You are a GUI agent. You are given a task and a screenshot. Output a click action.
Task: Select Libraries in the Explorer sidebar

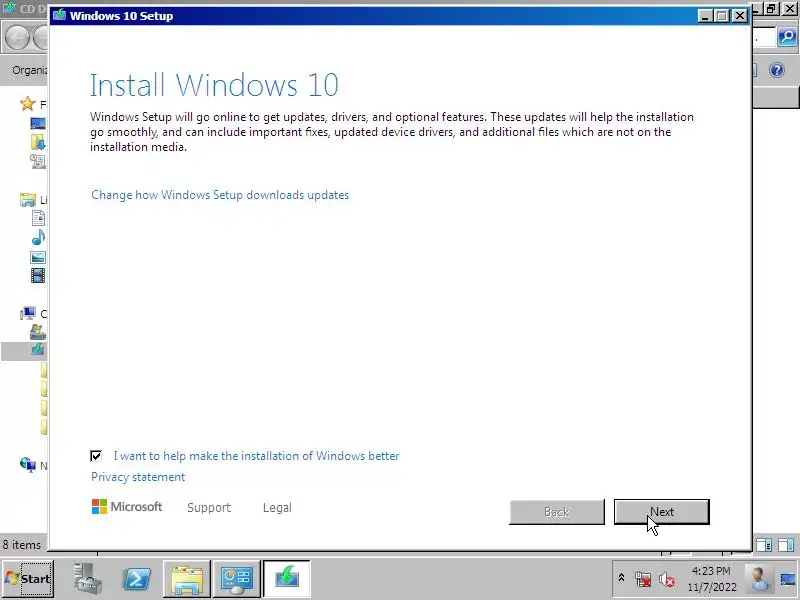click(x=28, y=199)
